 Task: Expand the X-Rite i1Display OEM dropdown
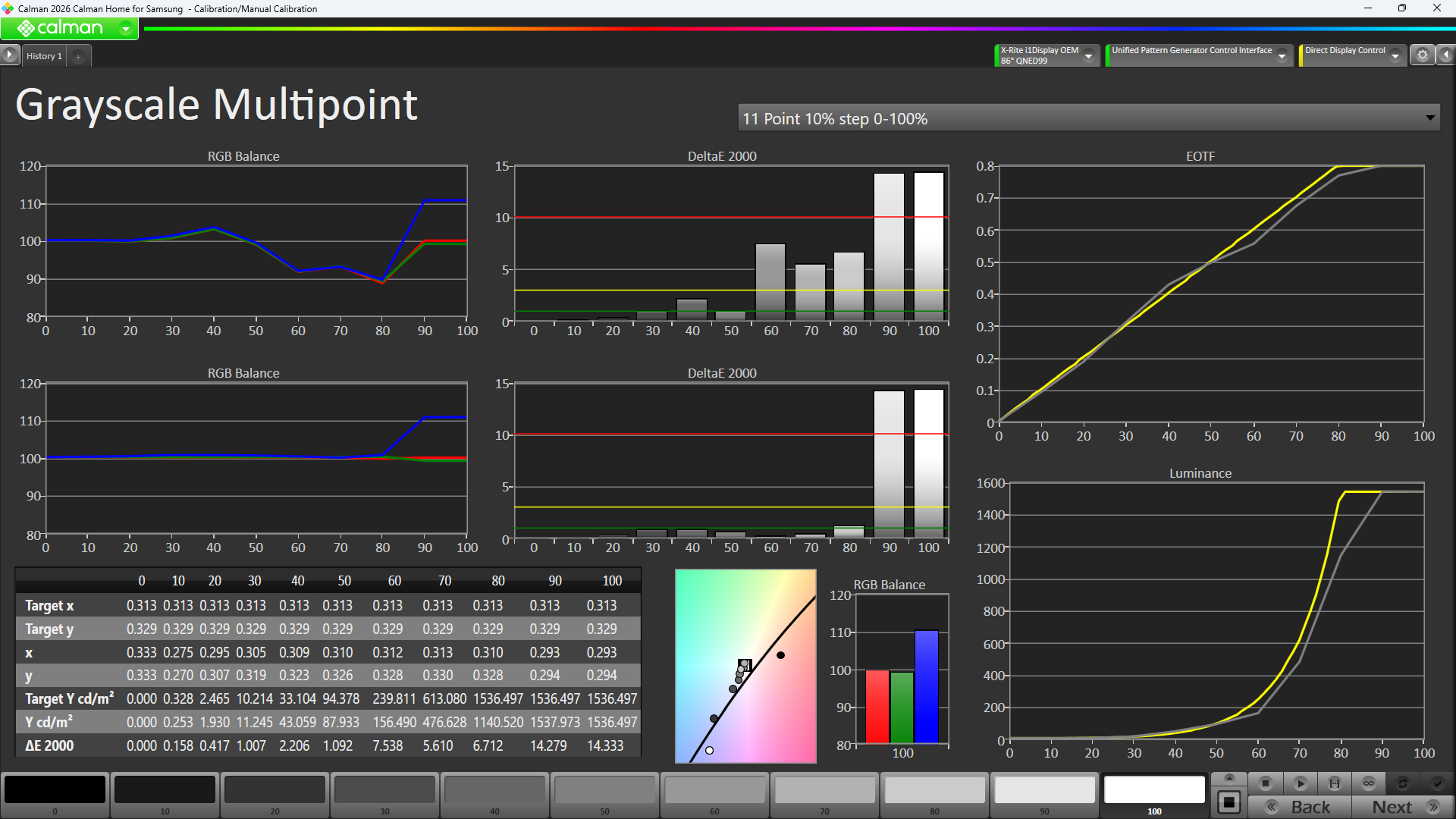tap(1089, 56)
